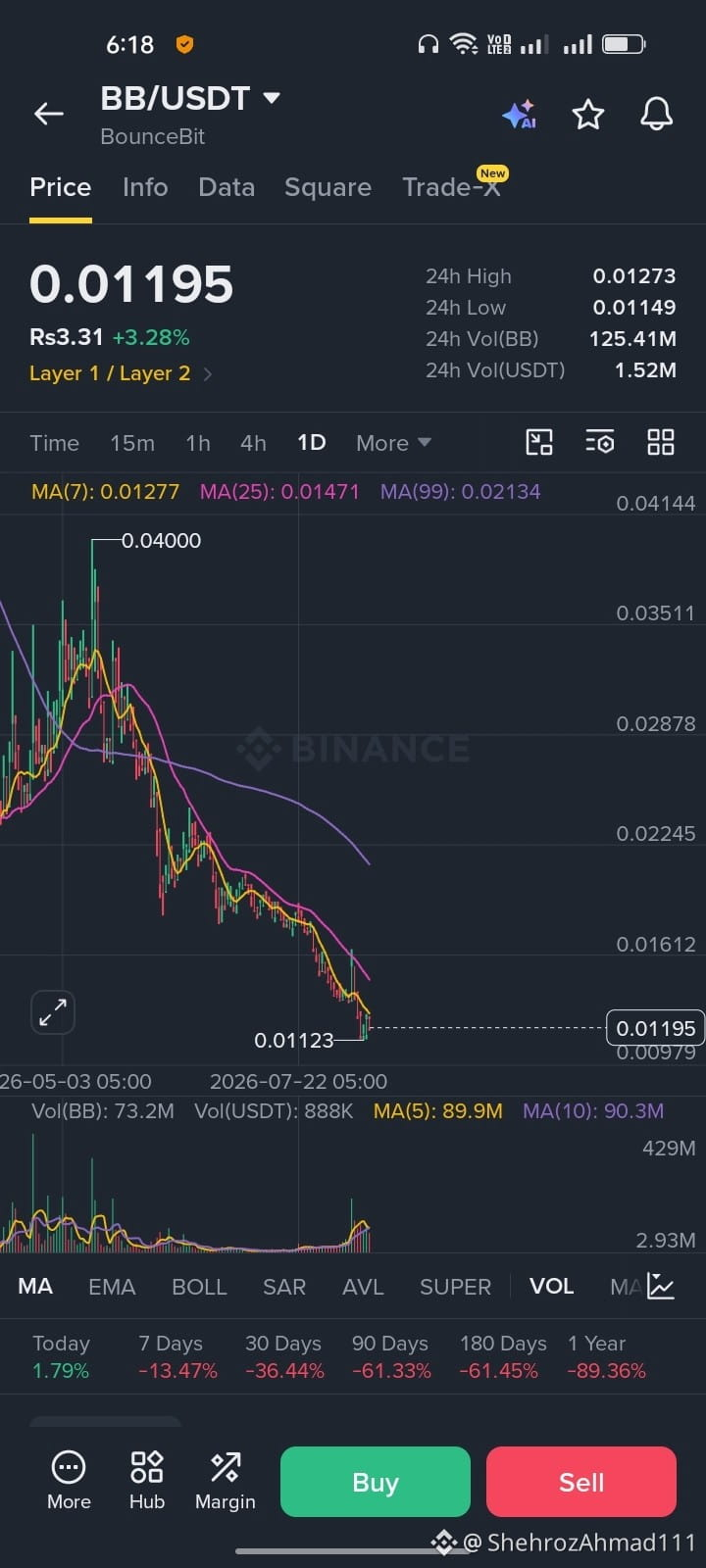Tap the 24h Low value 0.01149
This screenshot has width=706, height=1568.
(x=634, y=308)
